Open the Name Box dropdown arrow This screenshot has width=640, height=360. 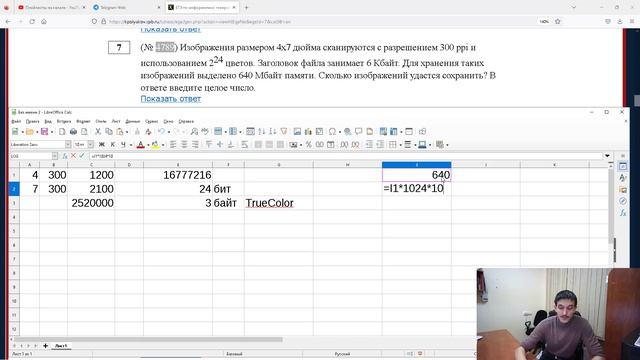(55, 156)
